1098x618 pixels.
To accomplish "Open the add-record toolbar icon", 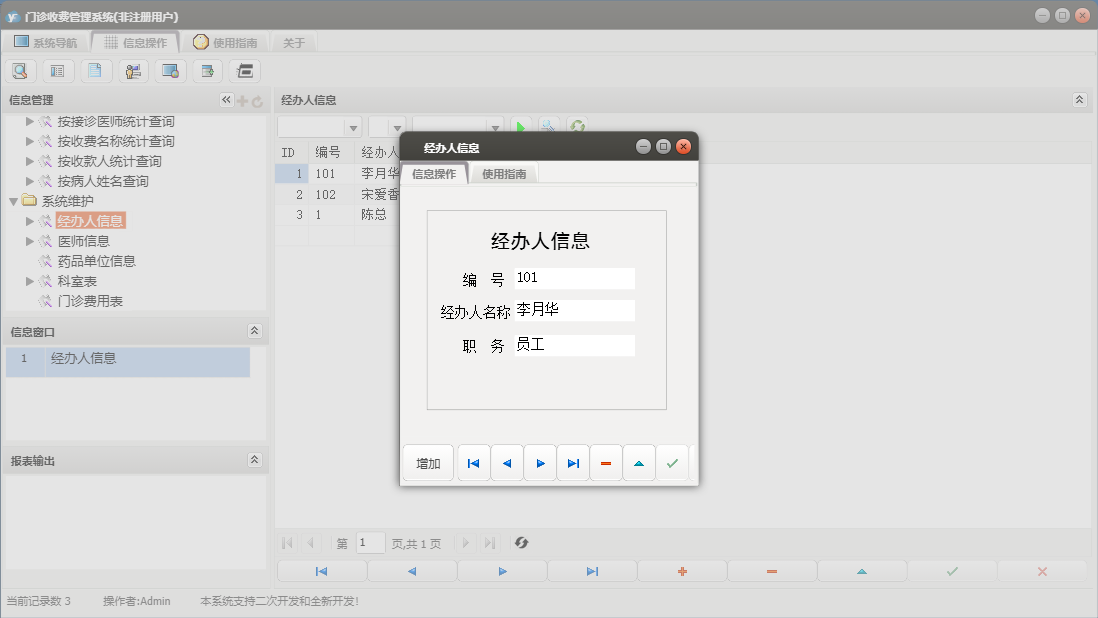I will tap(206, 70).
